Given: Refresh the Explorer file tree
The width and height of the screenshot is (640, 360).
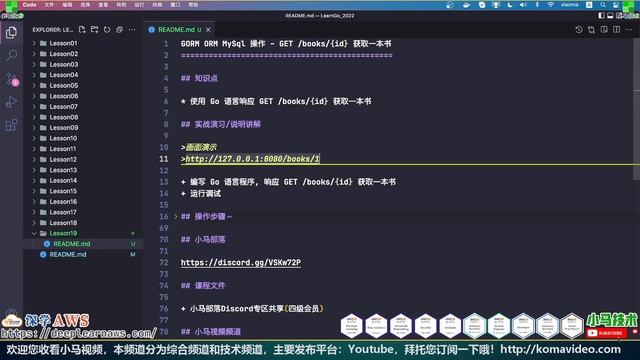Looking at the screenshot, I should click(107, 30).
